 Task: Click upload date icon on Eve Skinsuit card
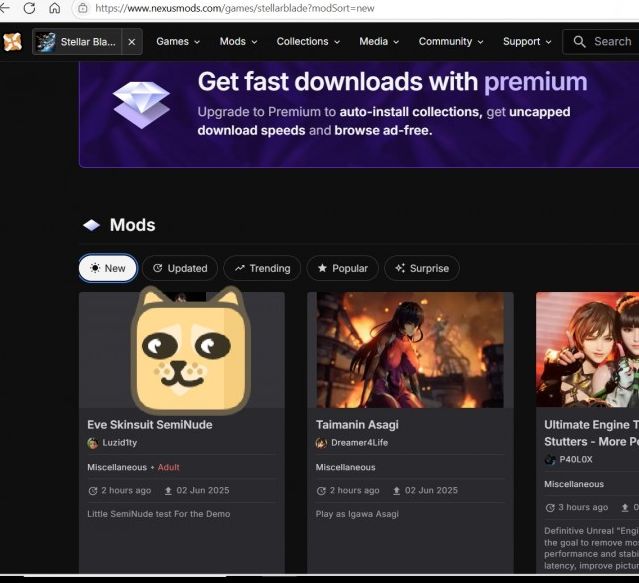(x=168, y=491)
